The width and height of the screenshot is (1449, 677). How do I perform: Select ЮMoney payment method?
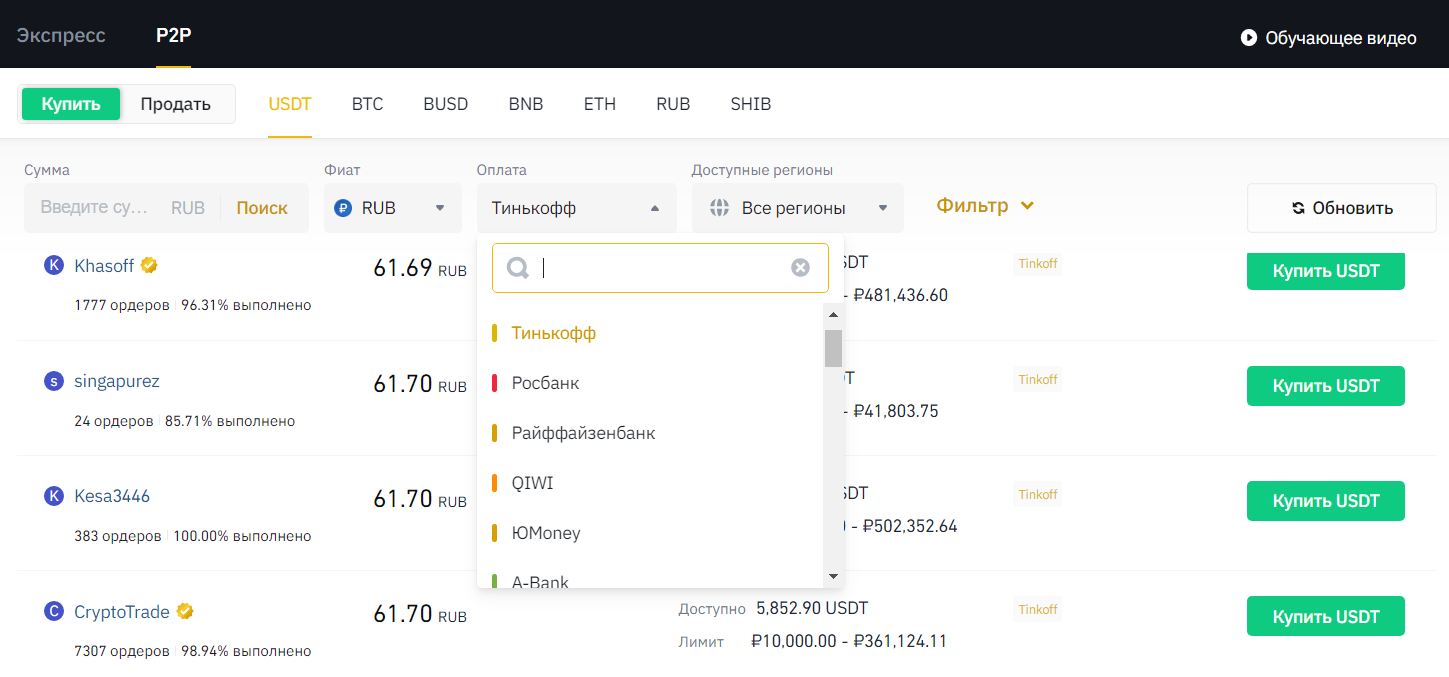651,533
